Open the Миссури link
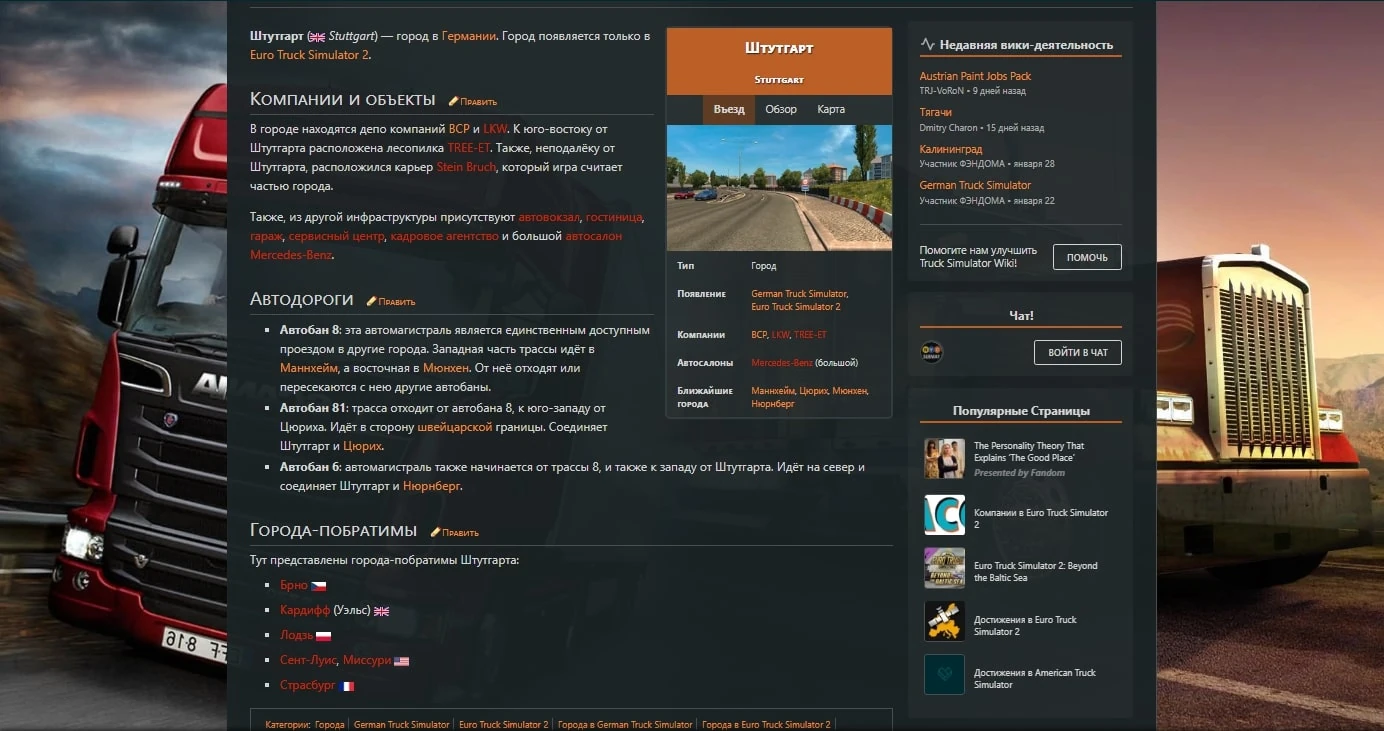Image resolution: width=1384 pixels, height=731 pixels. (x=367, y=660)
